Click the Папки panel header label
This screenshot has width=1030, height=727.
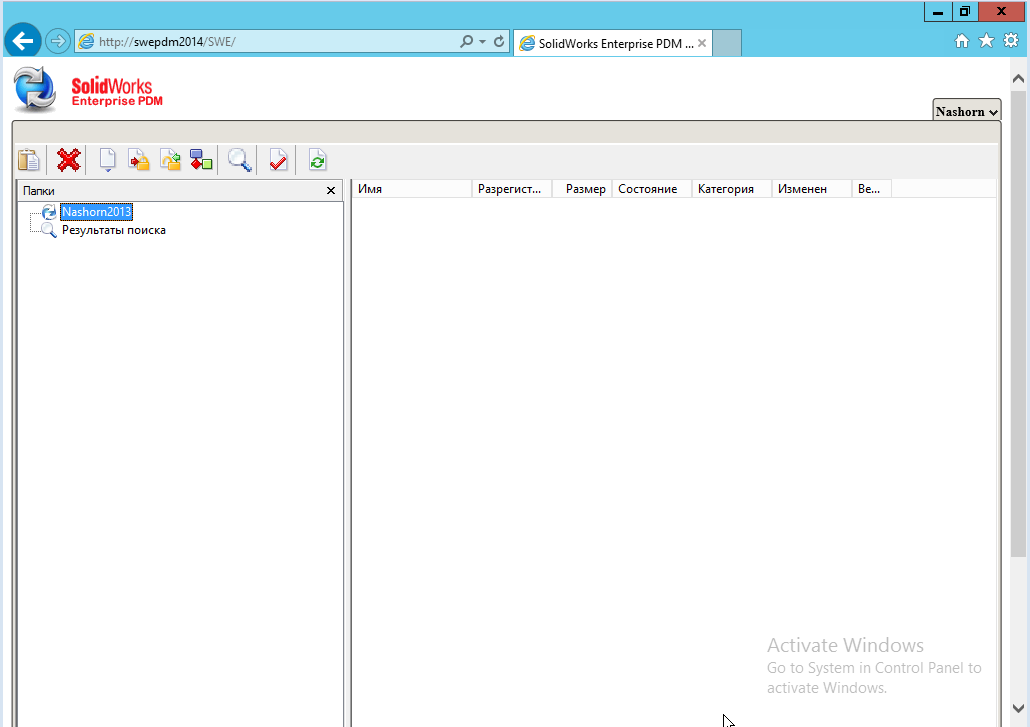(x=39, y=190)
